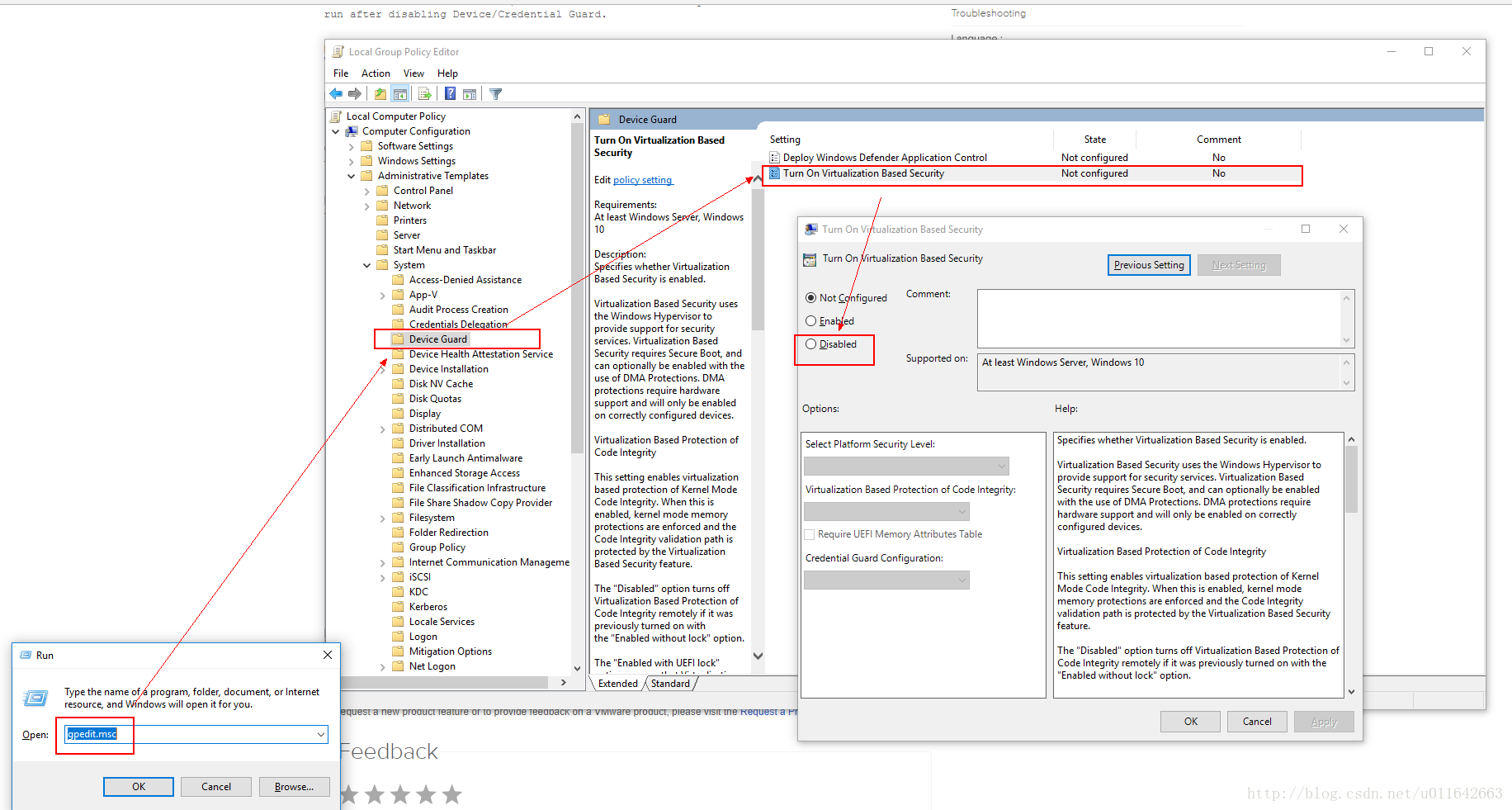Screen dimensions: 1512x810
Task: Click the Printers folder icon in tree
Action: (x=383, y=220)
